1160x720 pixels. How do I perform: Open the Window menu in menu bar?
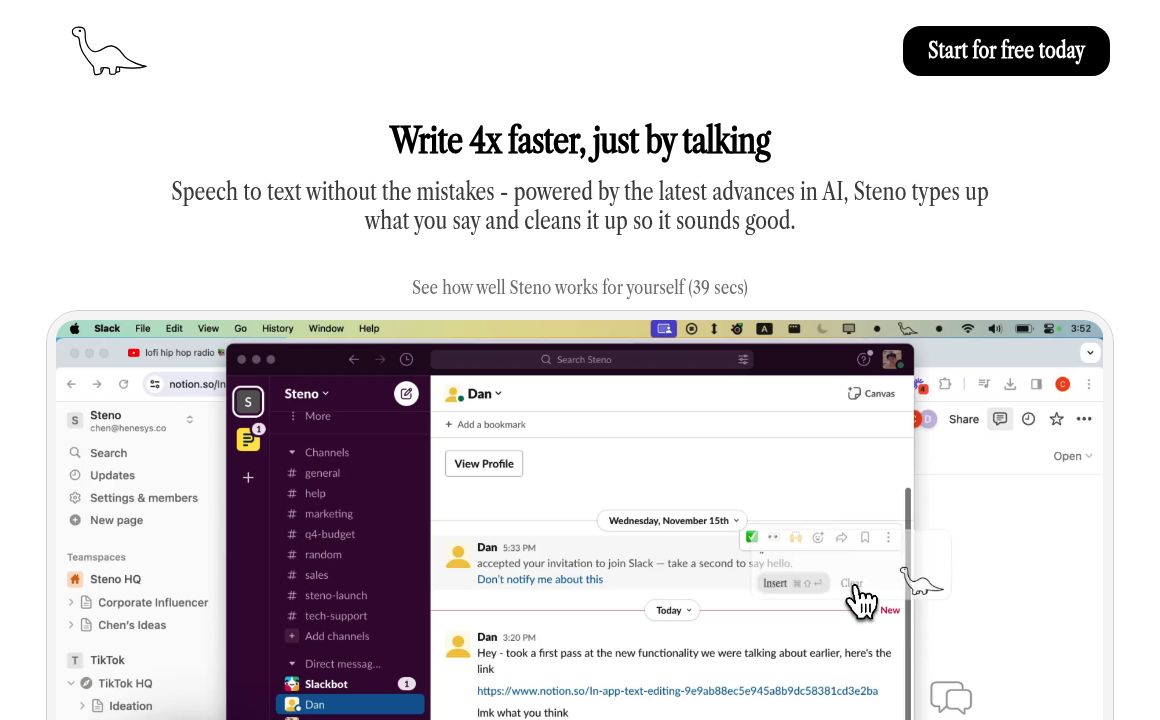coord(326,329)
